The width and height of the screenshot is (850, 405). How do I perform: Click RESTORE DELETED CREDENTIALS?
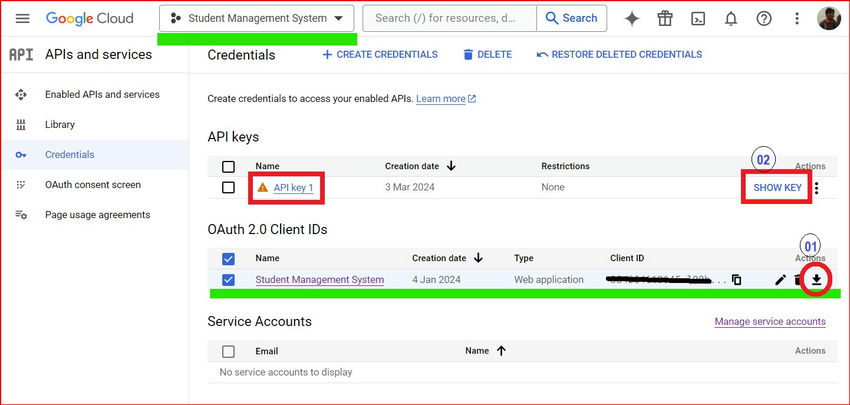pyautogui.click(x=619, y=55)
